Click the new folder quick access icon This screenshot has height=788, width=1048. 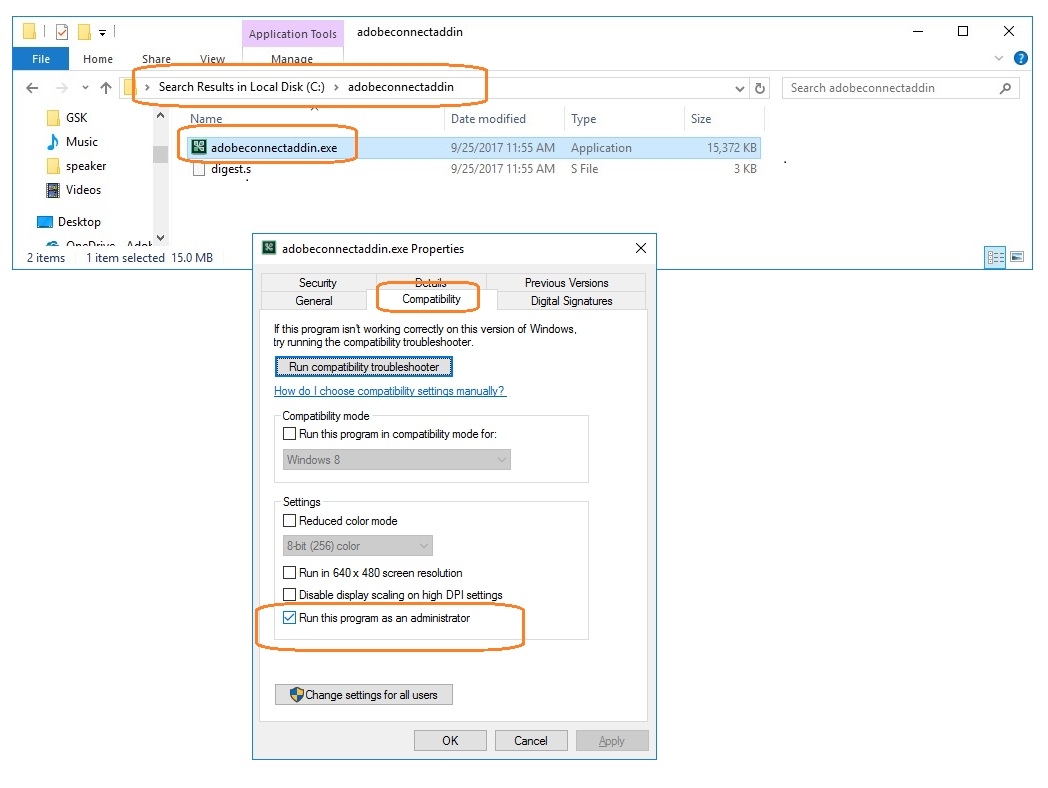[84, 31]
